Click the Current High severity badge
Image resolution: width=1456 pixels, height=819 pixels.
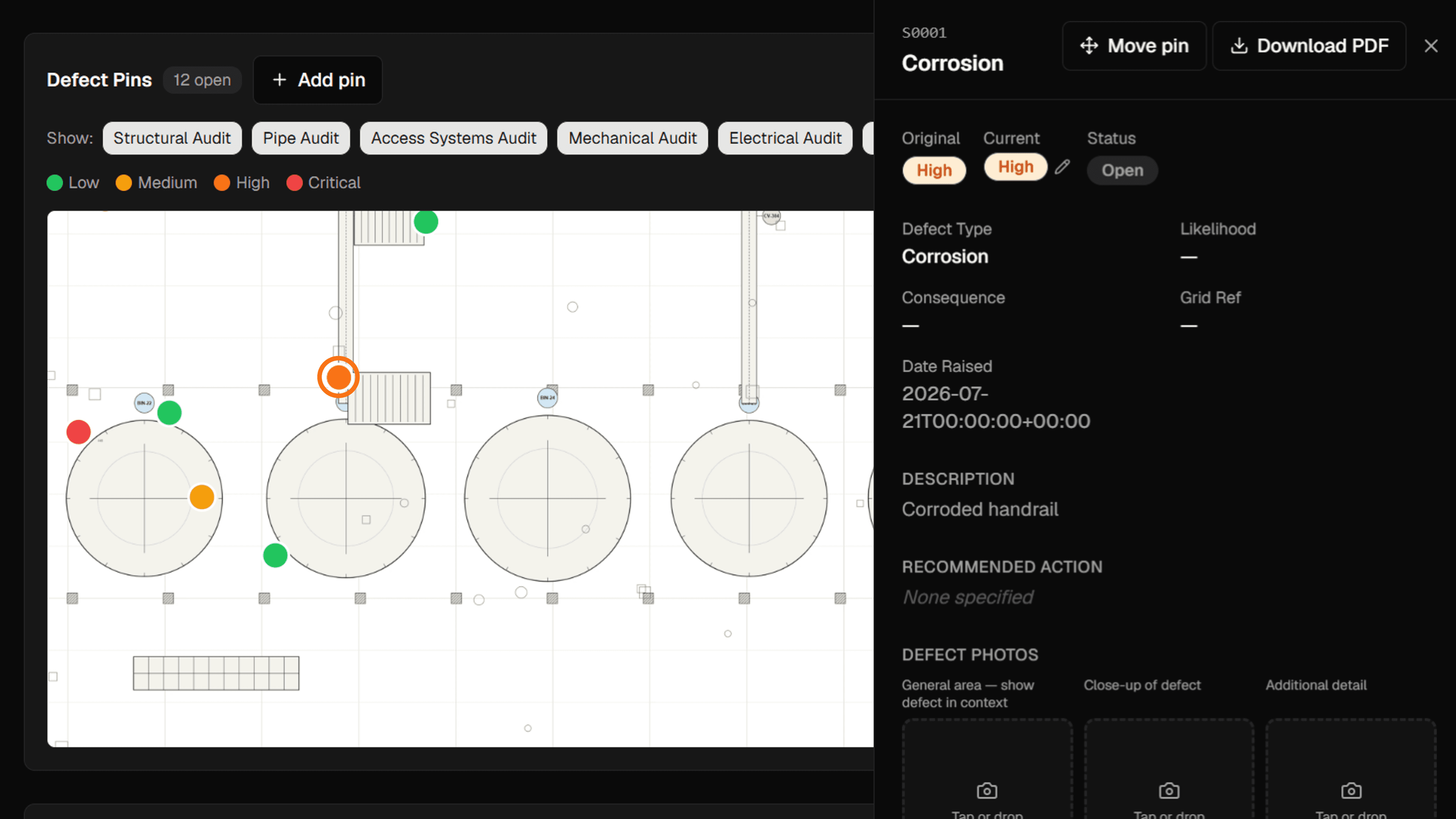(x=1016, y=167)
